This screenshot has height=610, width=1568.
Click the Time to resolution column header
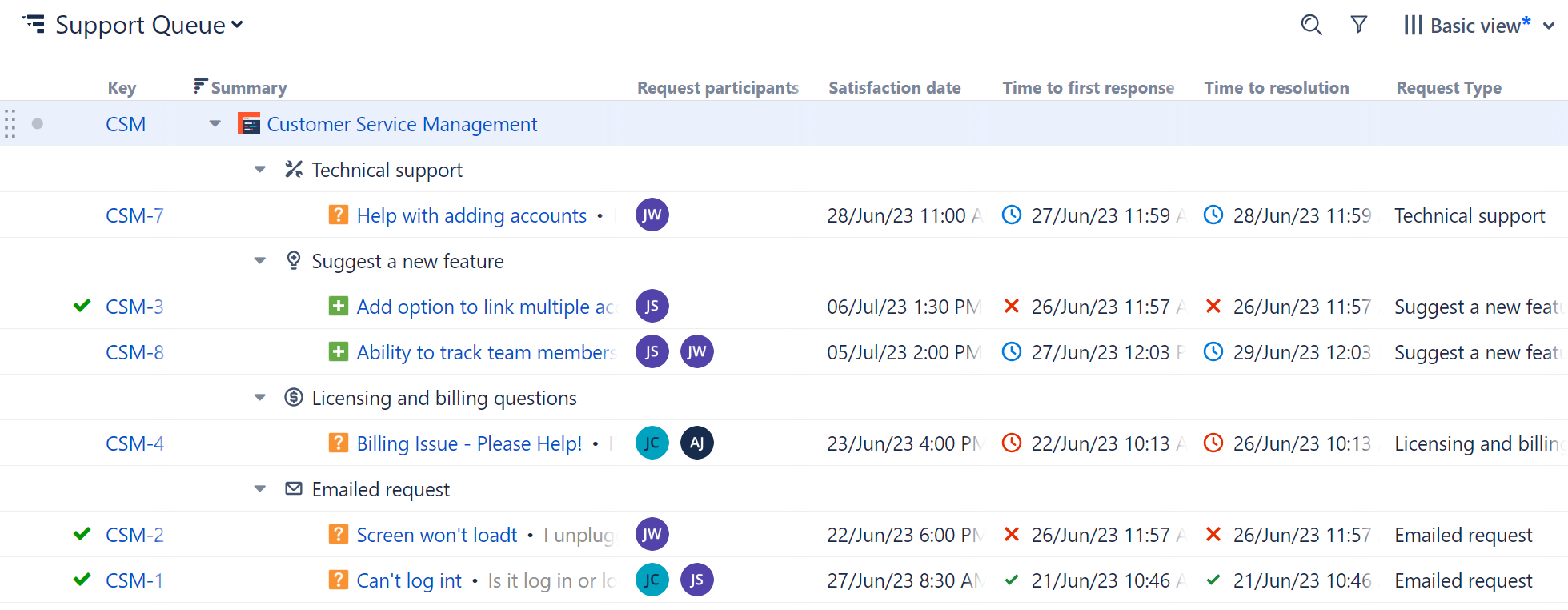coord(1276,88)
